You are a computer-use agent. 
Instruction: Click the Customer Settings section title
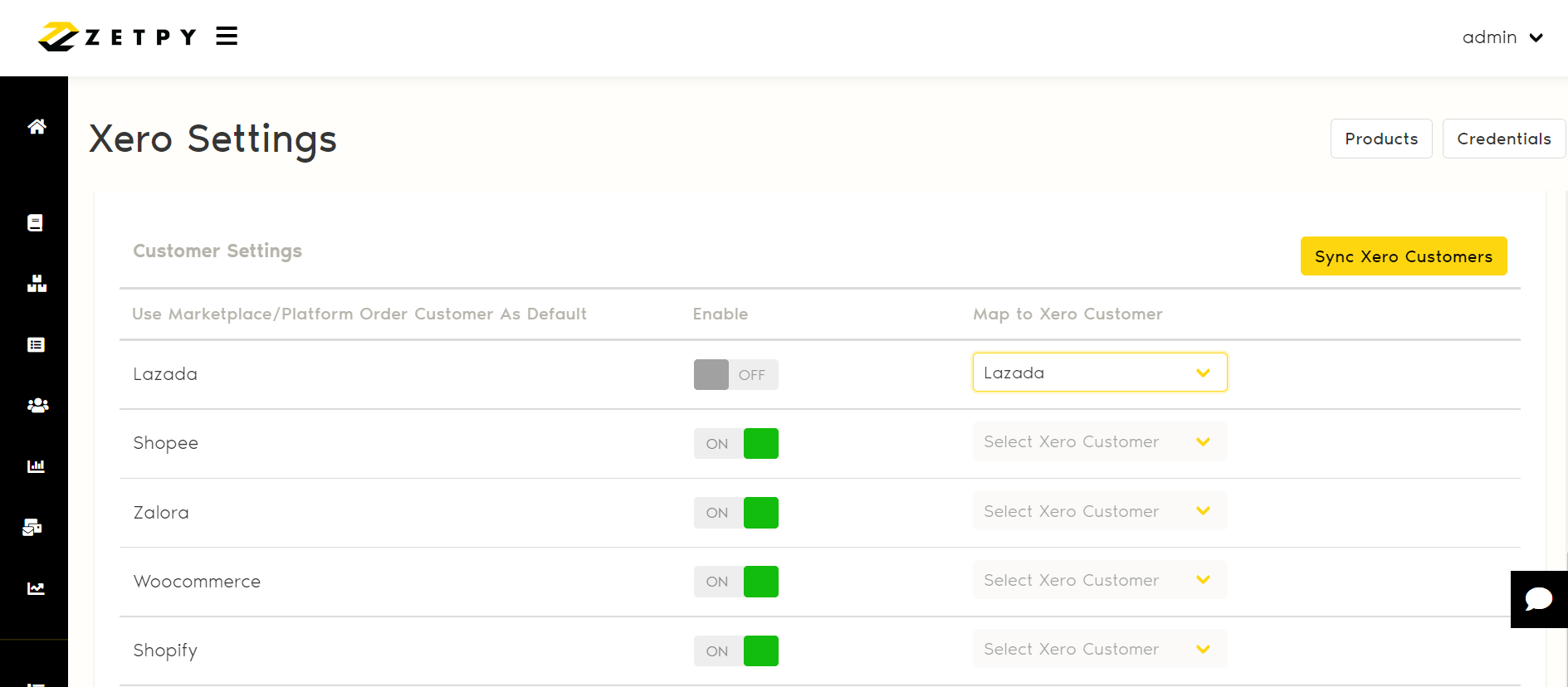[217, 251]
